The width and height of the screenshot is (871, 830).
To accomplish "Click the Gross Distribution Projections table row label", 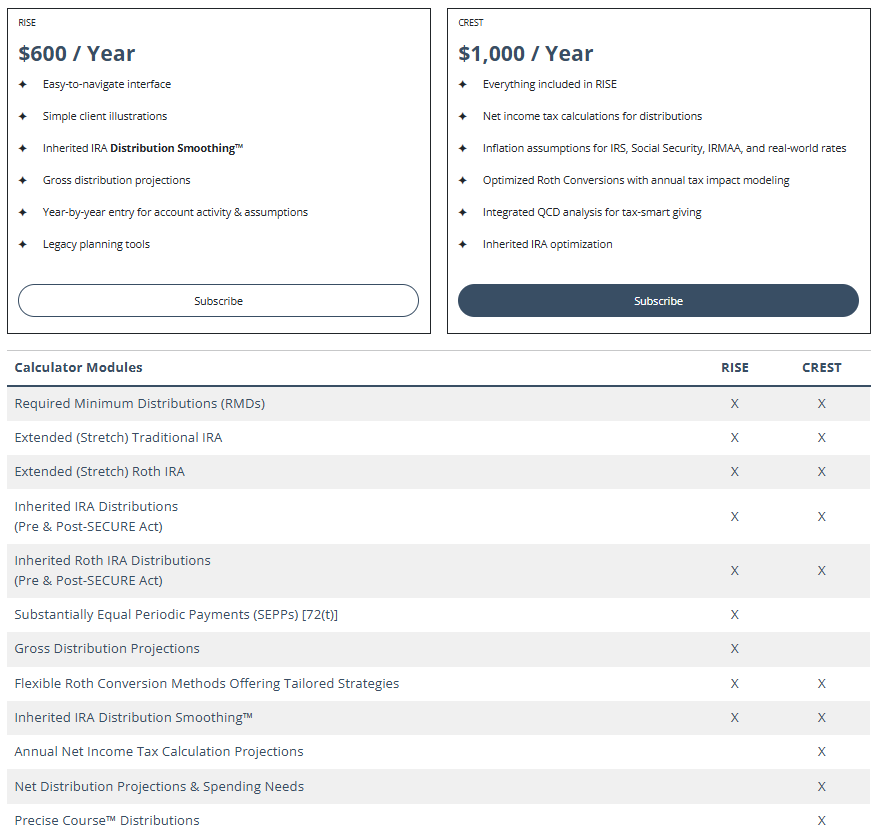I will (x=107, y=648).
